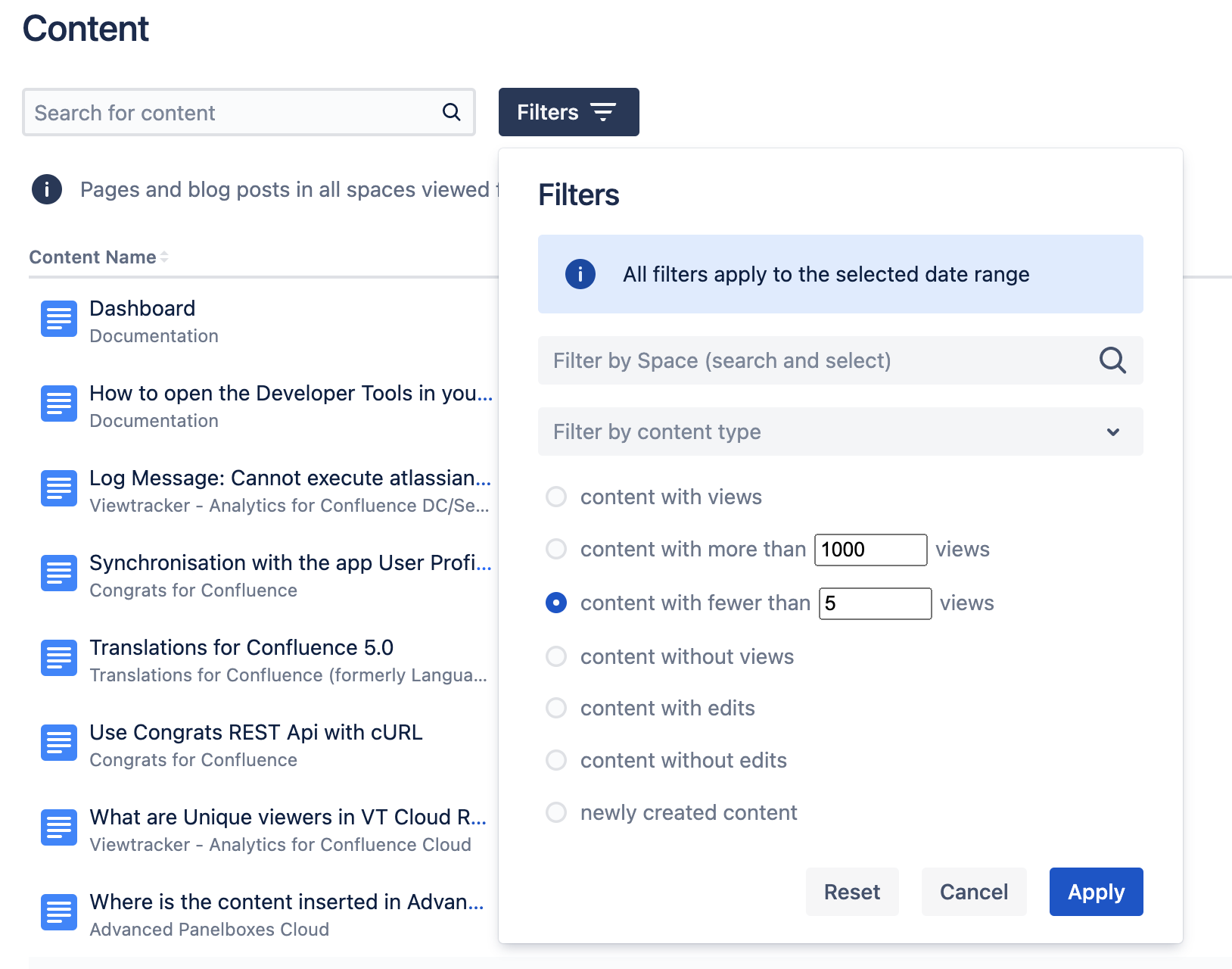This screenshot has height=969, width=1232.
Task: Reset all filters
Action: click(x=852, y=892)
